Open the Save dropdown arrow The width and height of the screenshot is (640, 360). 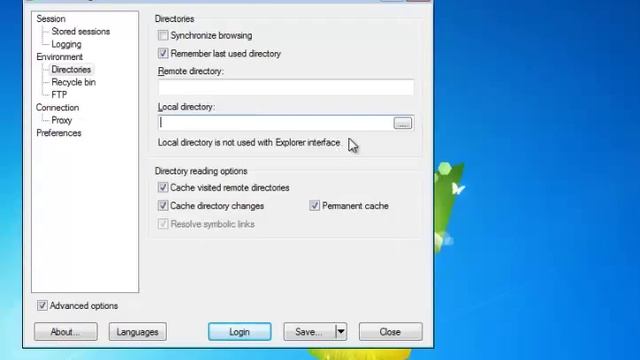pos(341,332)
